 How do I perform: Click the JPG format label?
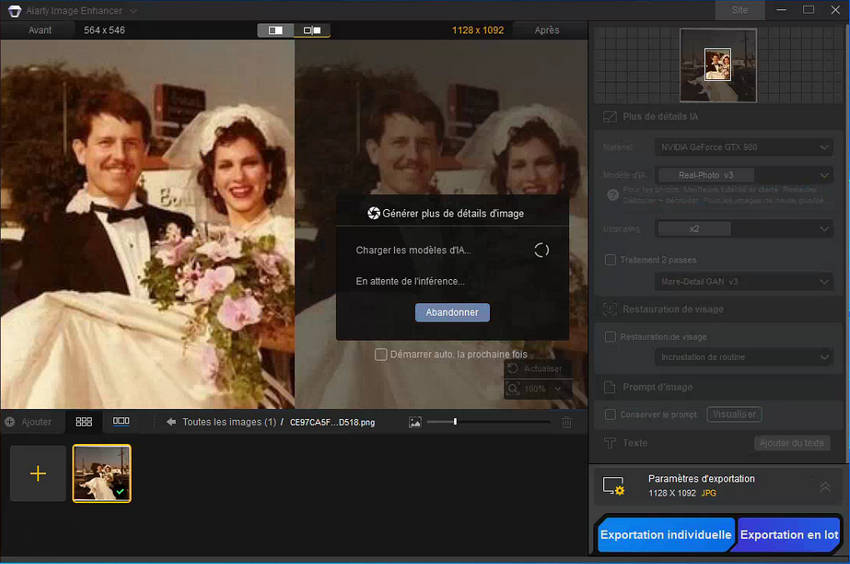click(709, 493)
